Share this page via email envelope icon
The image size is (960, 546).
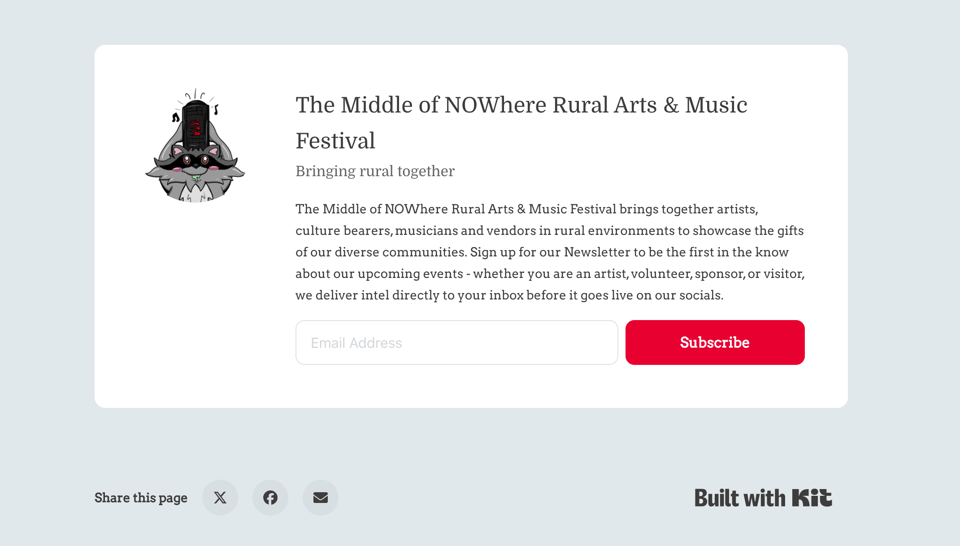click(x=320, y=497)
